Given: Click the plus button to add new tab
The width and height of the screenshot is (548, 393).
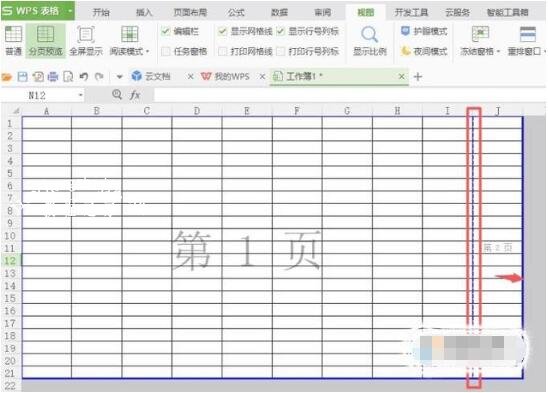Looking at the screenshot, I should tap(418, 76).
